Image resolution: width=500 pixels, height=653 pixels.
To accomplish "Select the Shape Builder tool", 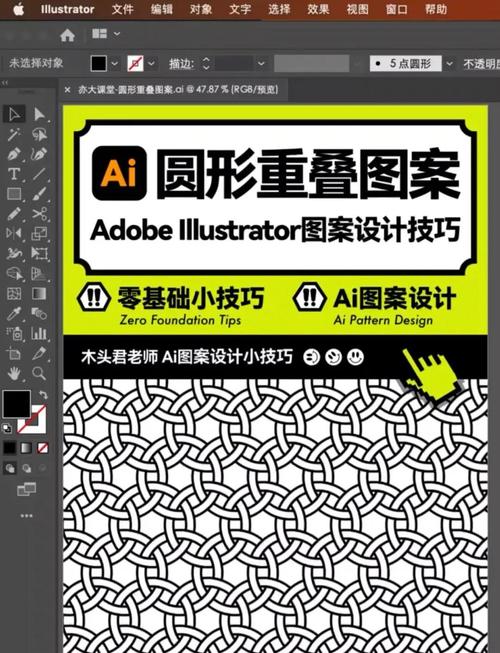I will [14, 274].
